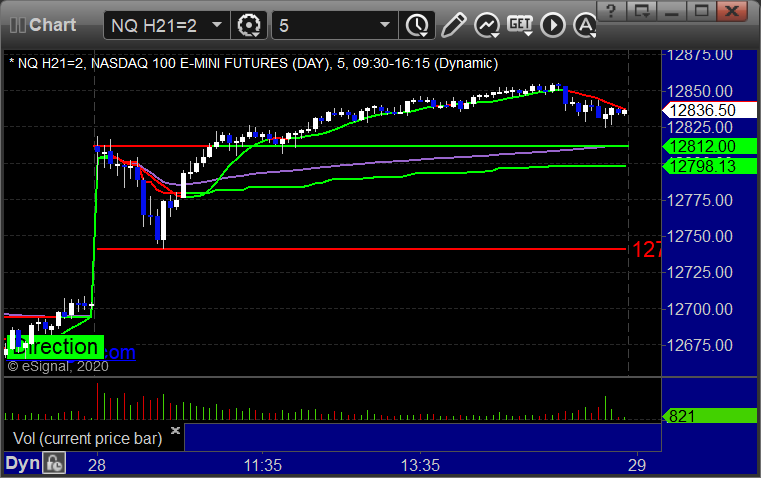This screenshot has width=761, height=478.
Task: Select the lower red horizontal support line
Action: (x=362, y=249)
